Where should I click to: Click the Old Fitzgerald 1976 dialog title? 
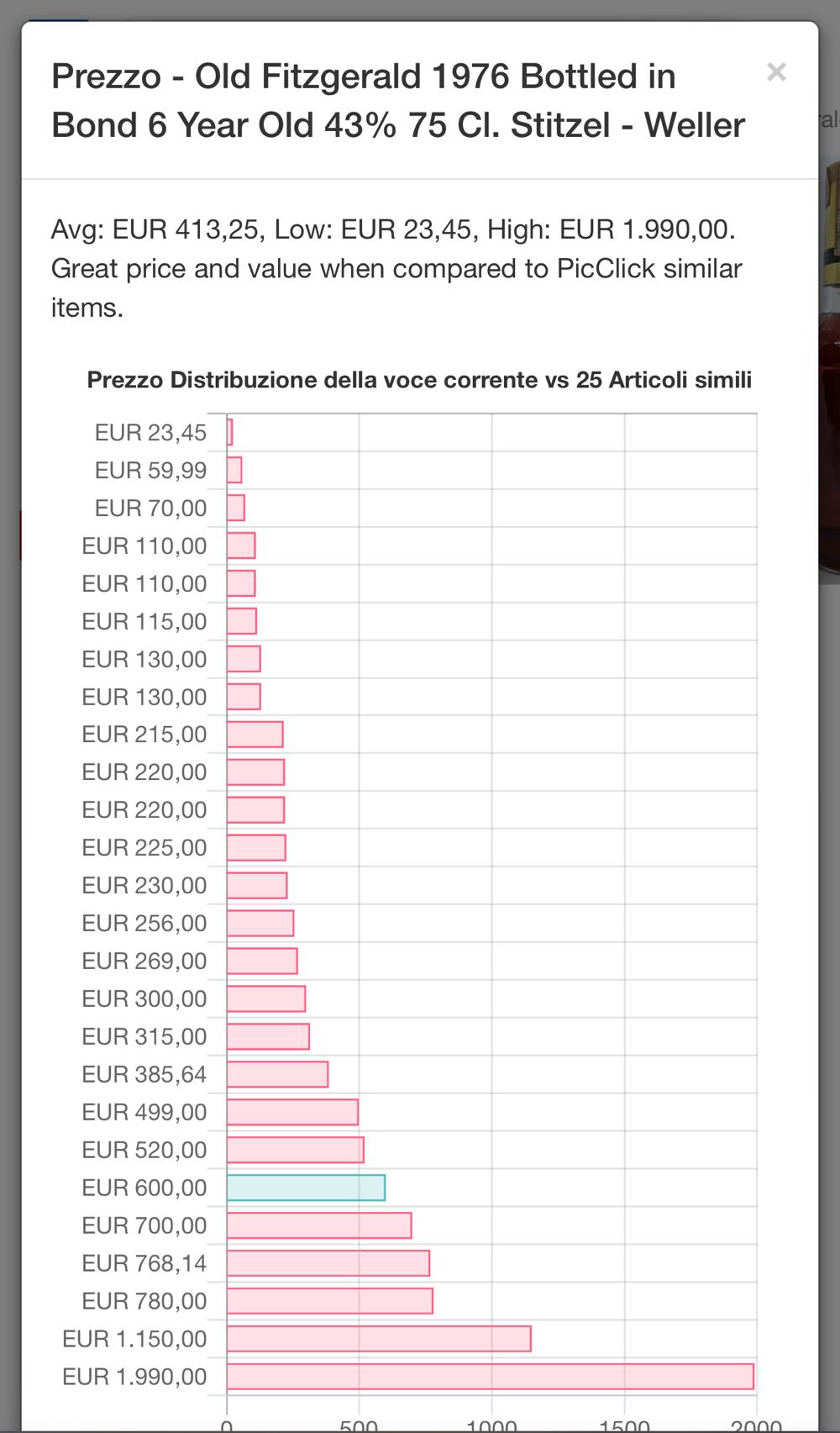point(398,101)
